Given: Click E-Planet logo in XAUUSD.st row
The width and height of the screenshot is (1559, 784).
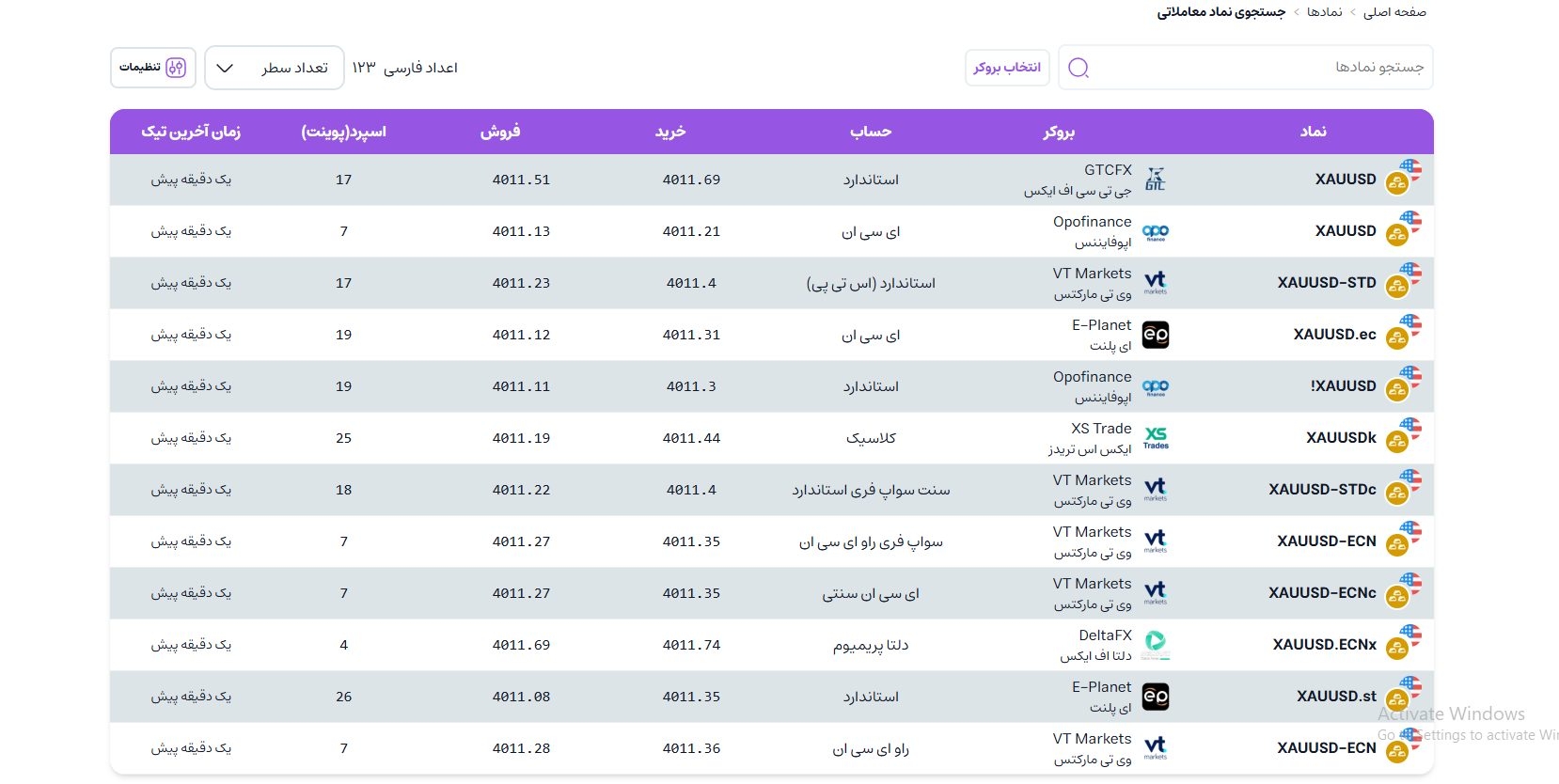Looking at the screenshot, I should [1156, 697].
